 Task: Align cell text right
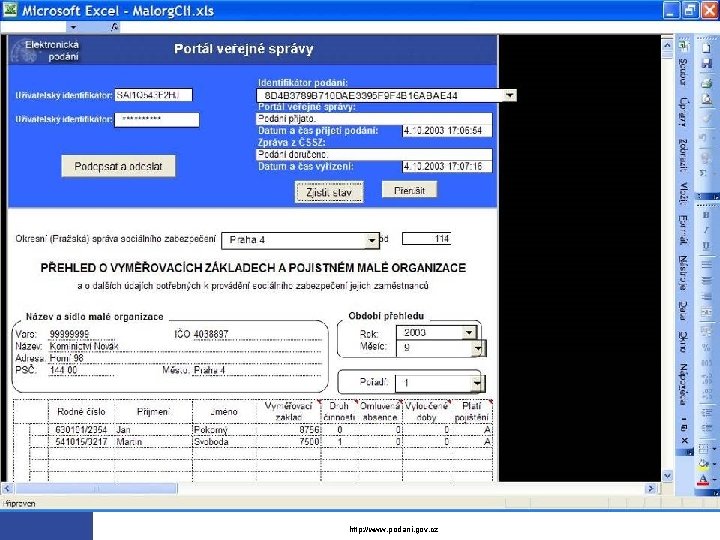(706, 296)
